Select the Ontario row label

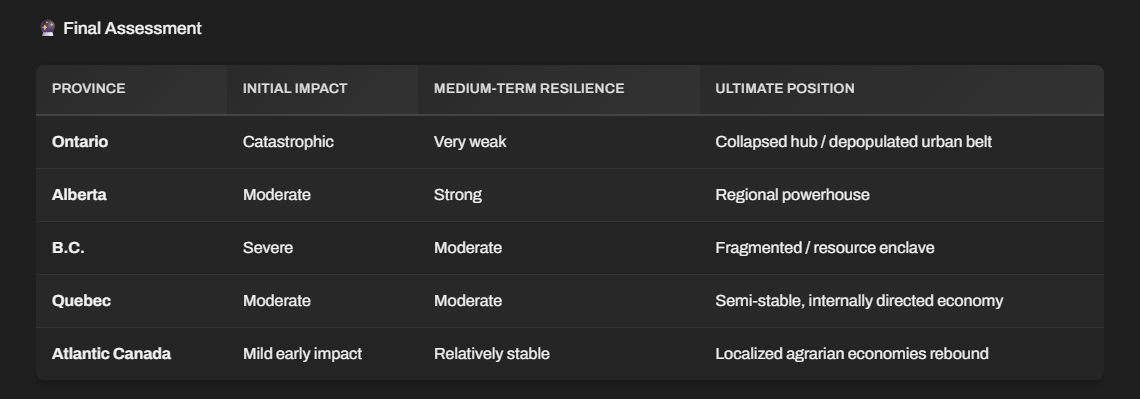click(80, 142)
